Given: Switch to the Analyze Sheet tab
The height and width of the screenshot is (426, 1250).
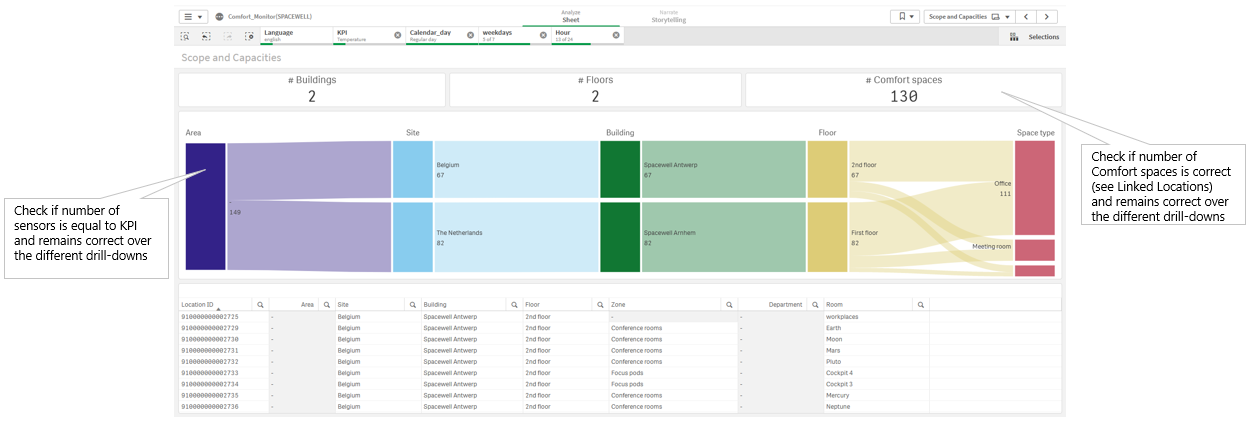Looking at the screenshot, I should pos(570,15).
